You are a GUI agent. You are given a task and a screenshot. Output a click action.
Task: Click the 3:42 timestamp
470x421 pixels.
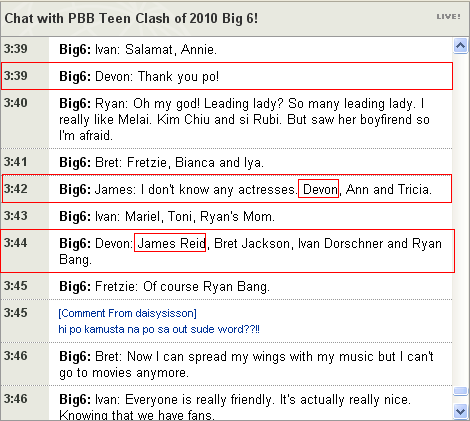tap(16, 189)
